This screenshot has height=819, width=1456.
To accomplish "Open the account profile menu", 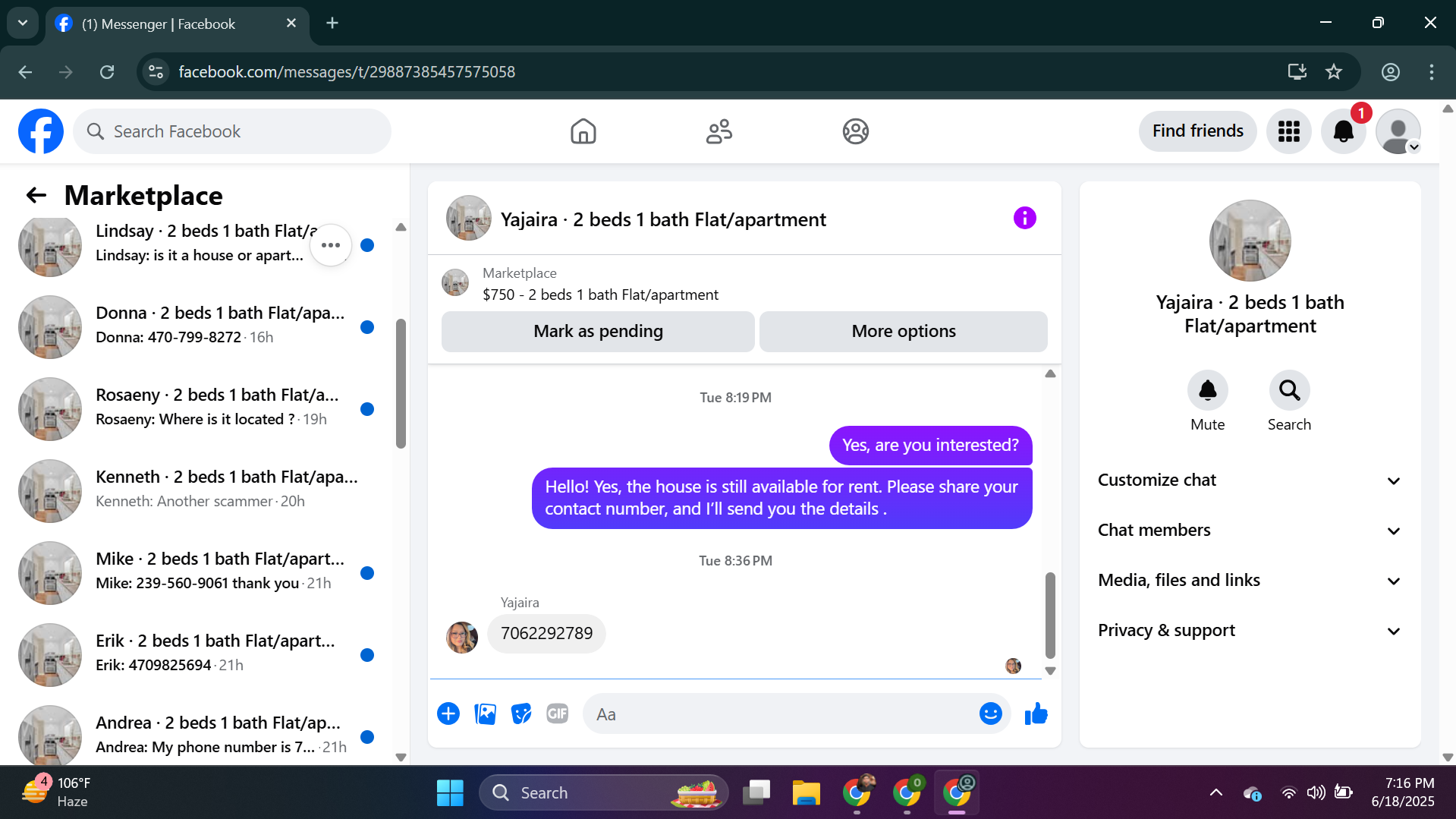I will click(x=1398, y=131).
